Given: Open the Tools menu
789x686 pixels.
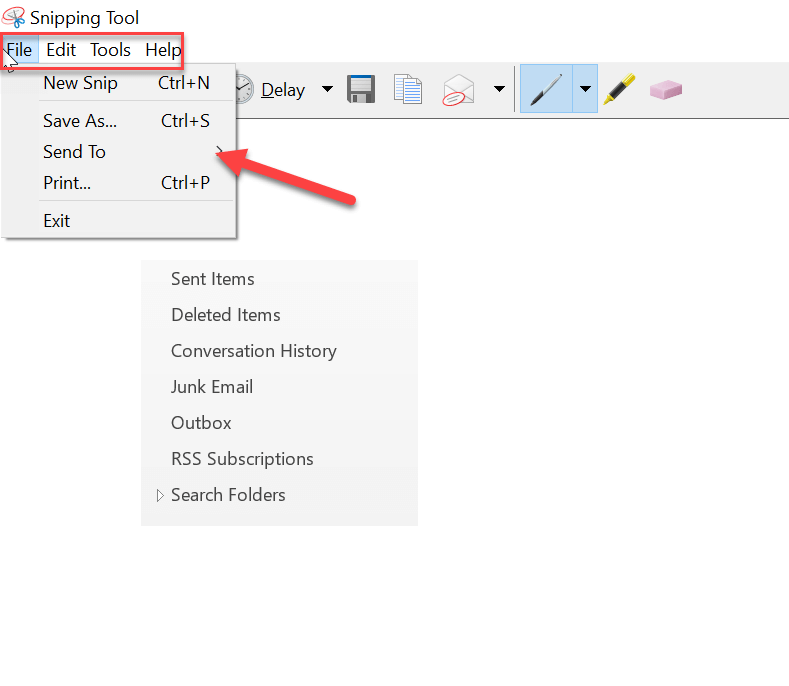Looking at the screenshot, I should tap(110, 50).
